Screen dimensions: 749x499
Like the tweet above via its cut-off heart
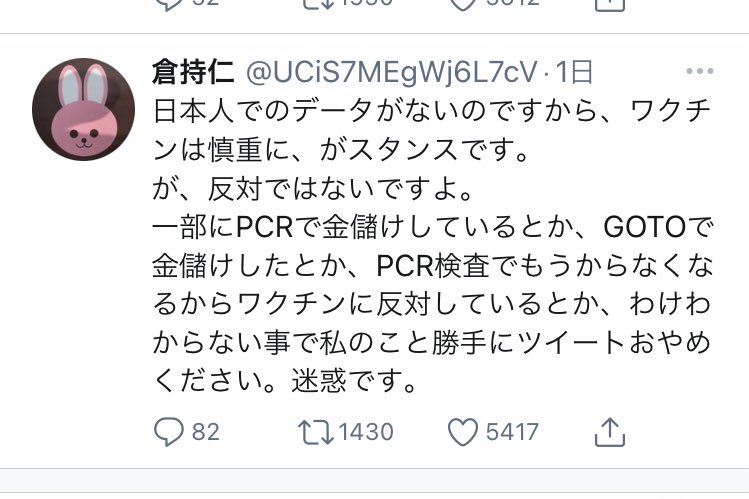coord(462,4)
